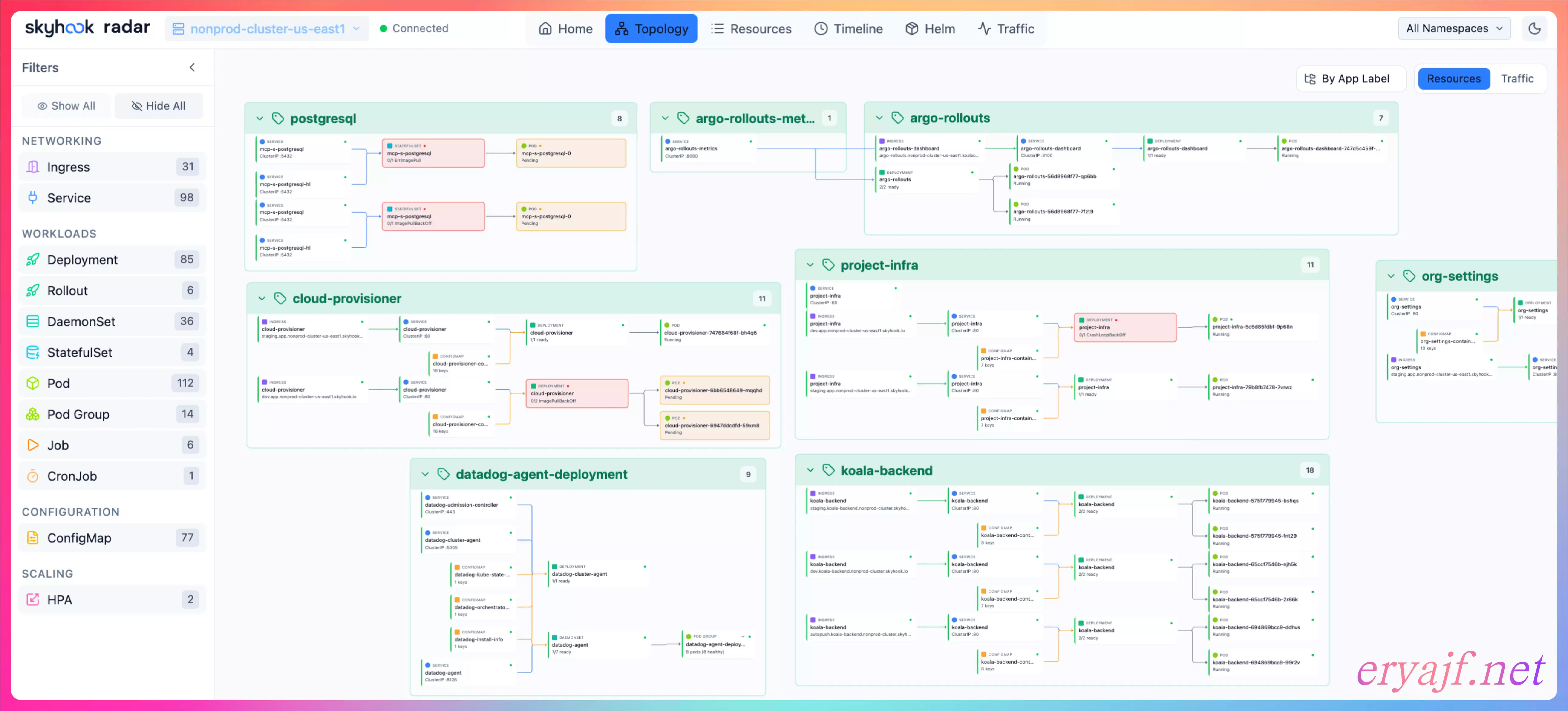The width and height of the screenshot is (1568, 711).
Task: Click the Ingress filter icon
Action: [x=33, y=167]
